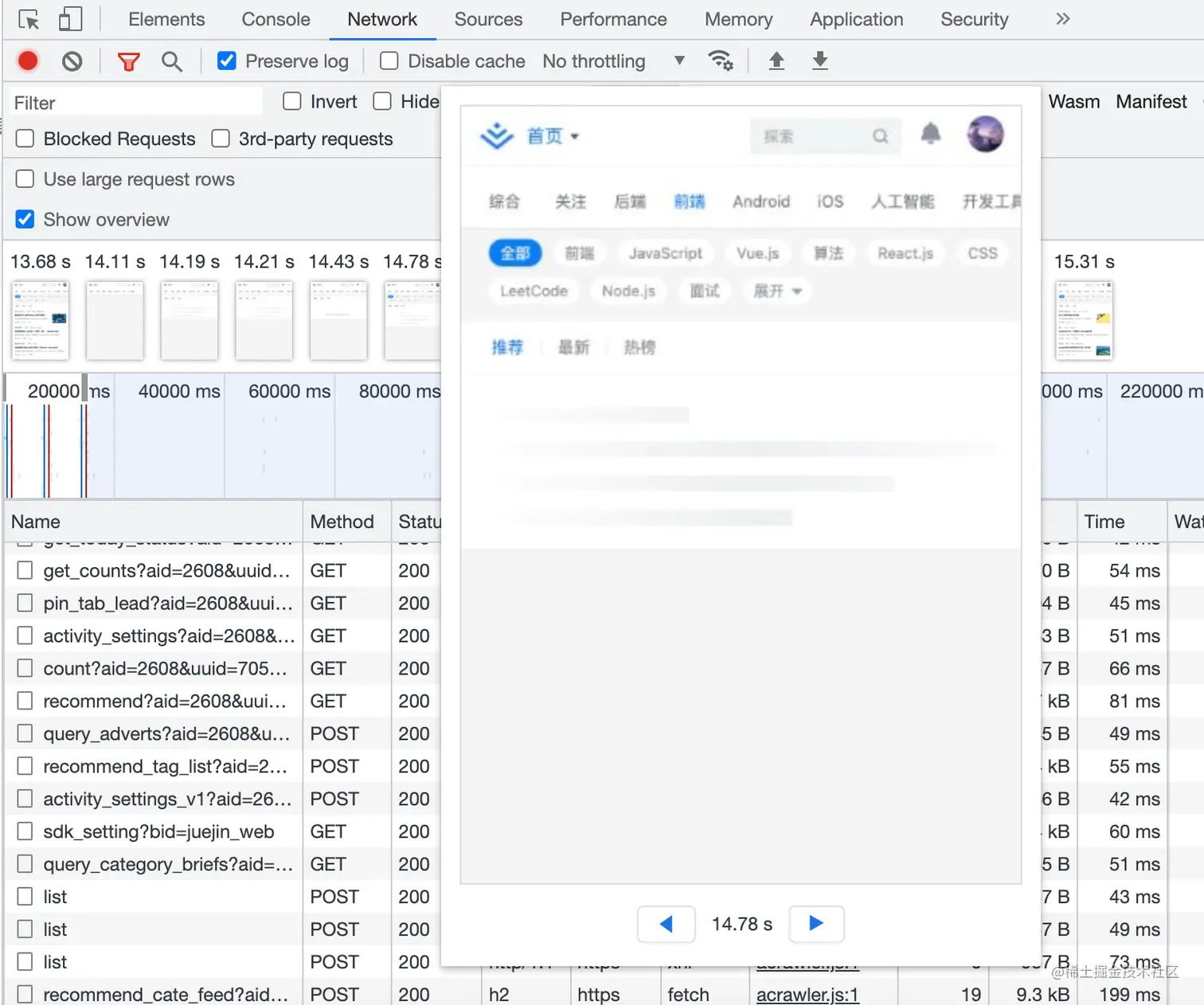1204x1005 pixels.
Task: Uncheck Show overview
Action: coord(25,220)
